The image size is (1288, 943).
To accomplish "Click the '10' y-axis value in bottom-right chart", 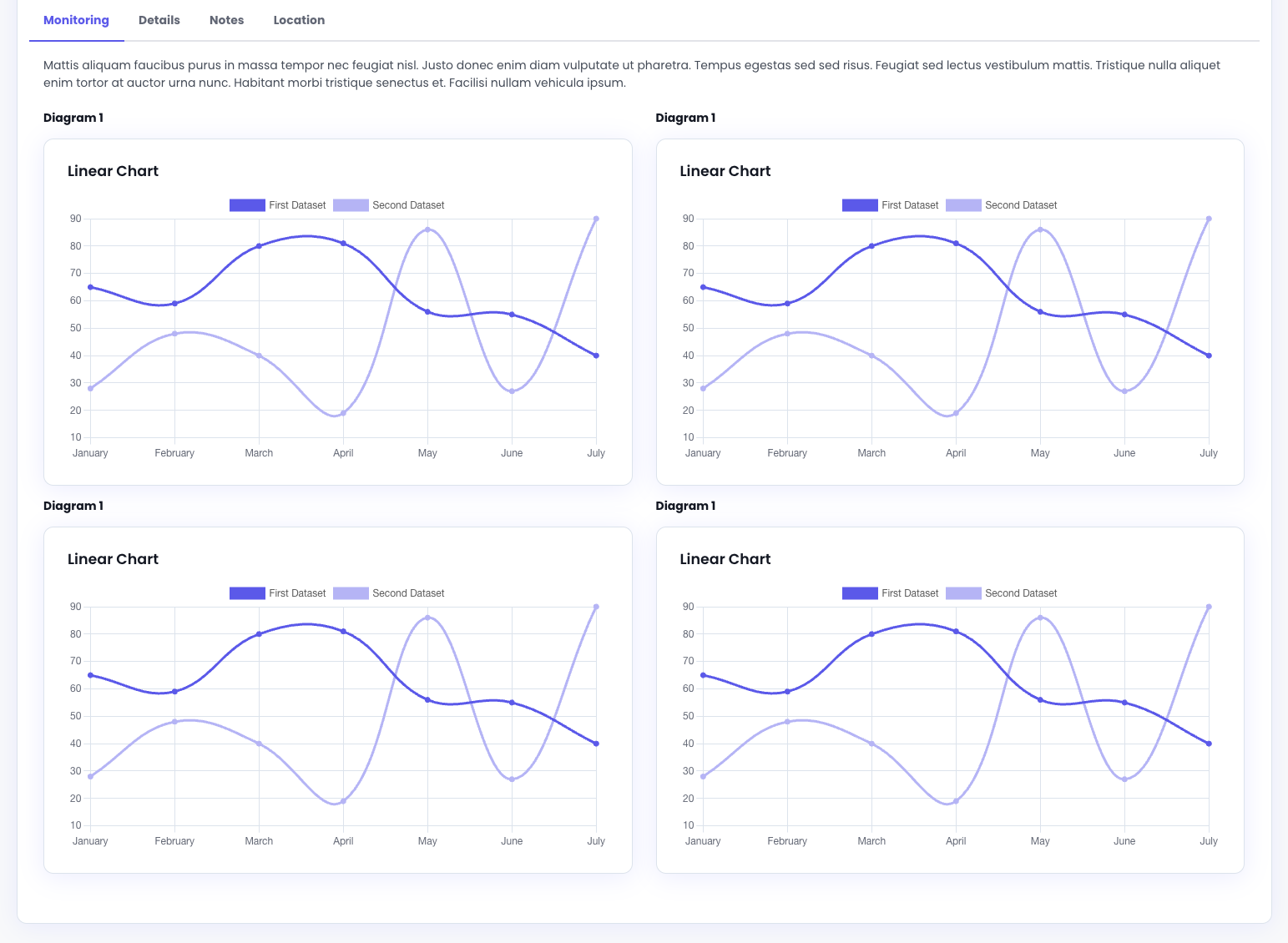I will pos(689,825).
